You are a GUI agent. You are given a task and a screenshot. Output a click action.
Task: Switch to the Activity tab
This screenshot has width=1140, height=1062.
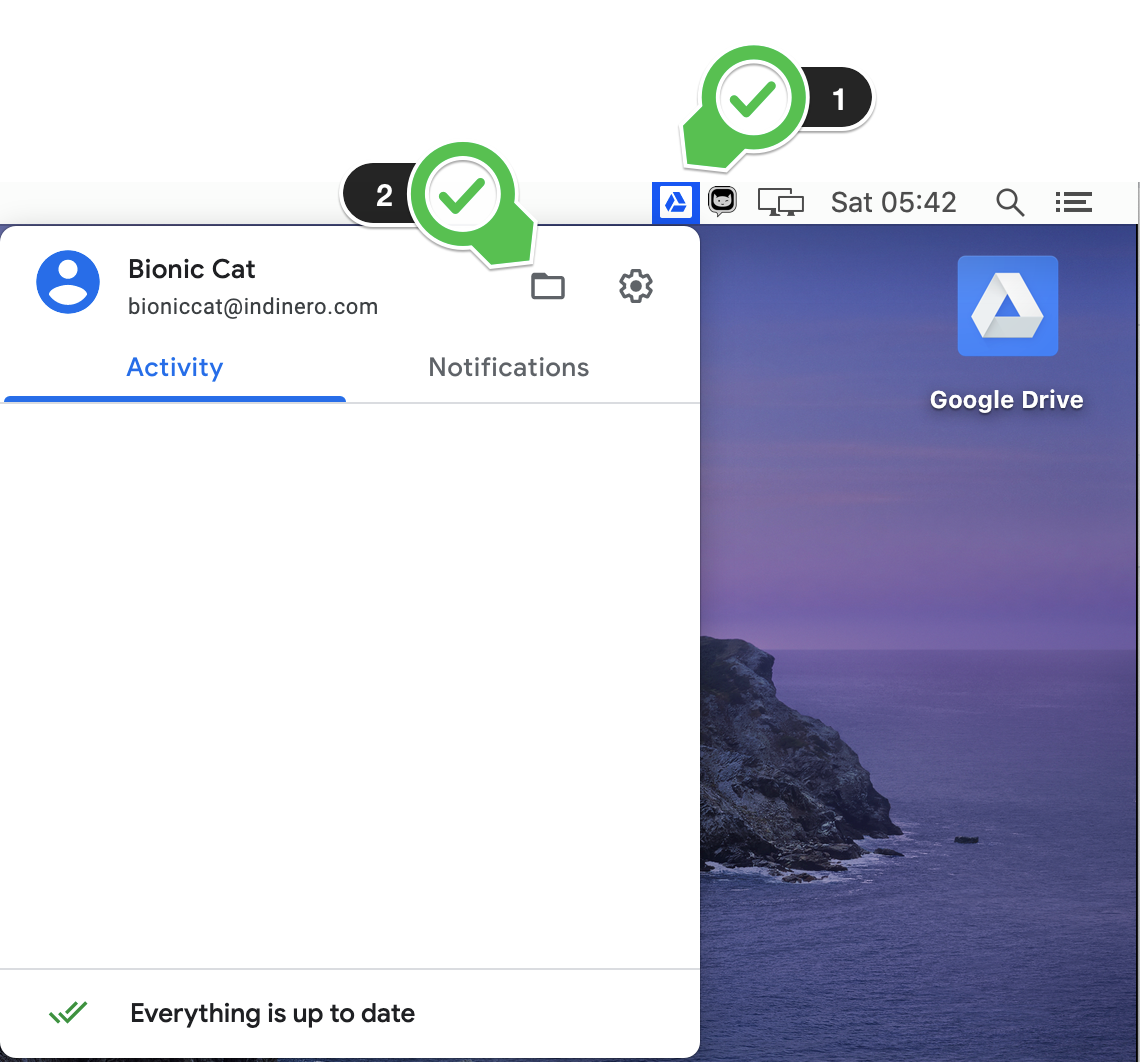174,367
